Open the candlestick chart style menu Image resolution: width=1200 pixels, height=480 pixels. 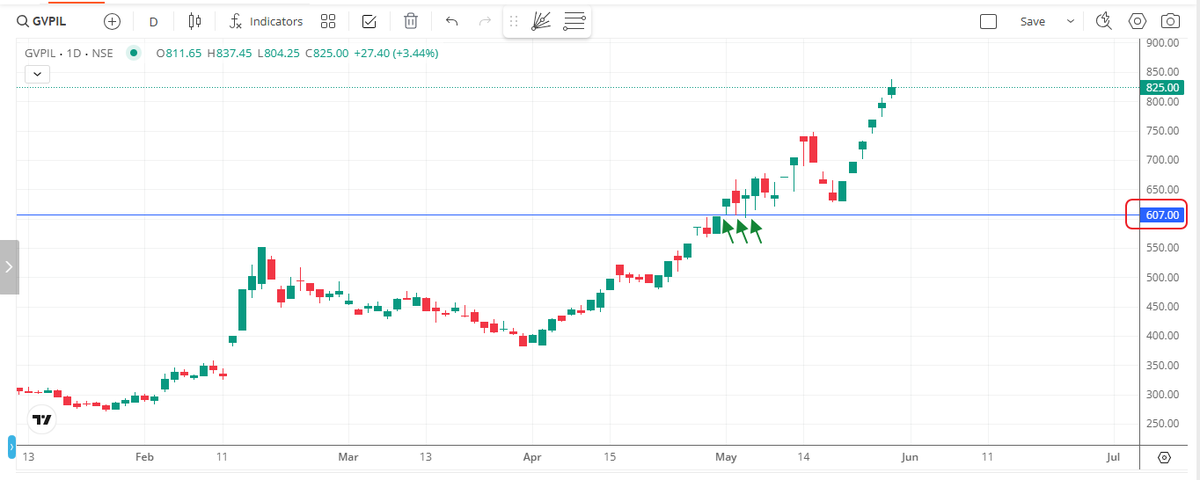195,21
